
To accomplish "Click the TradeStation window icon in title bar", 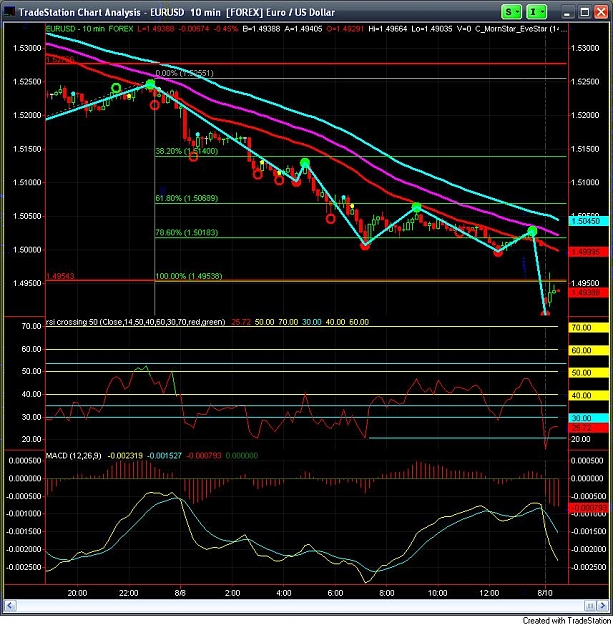I will point(8,12).
